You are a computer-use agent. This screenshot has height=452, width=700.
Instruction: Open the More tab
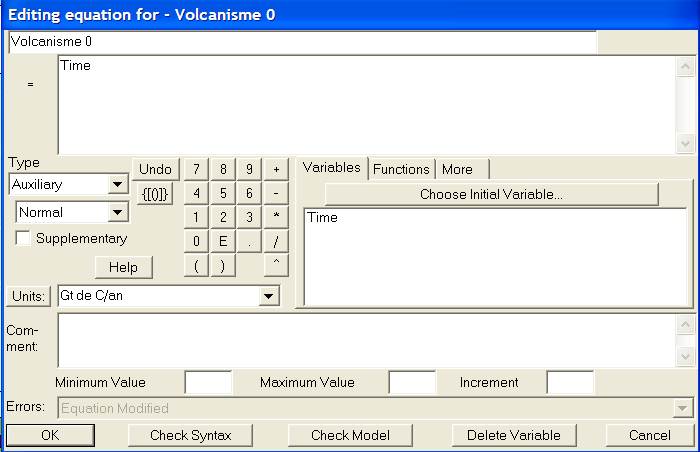457,169
